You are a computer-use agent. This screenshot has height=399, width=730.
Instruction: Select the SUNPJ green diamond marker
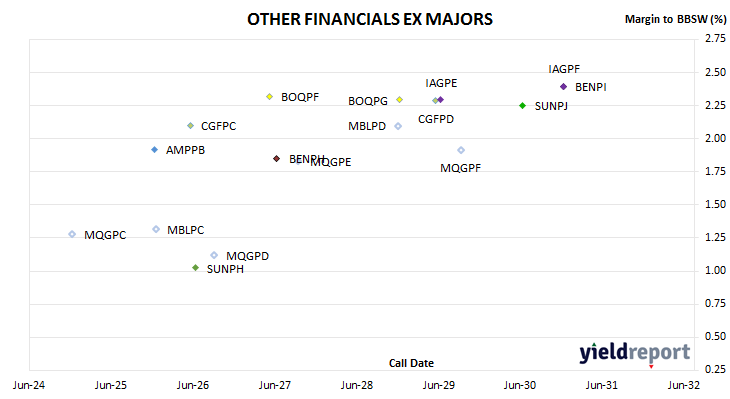[x=523, y=106]
